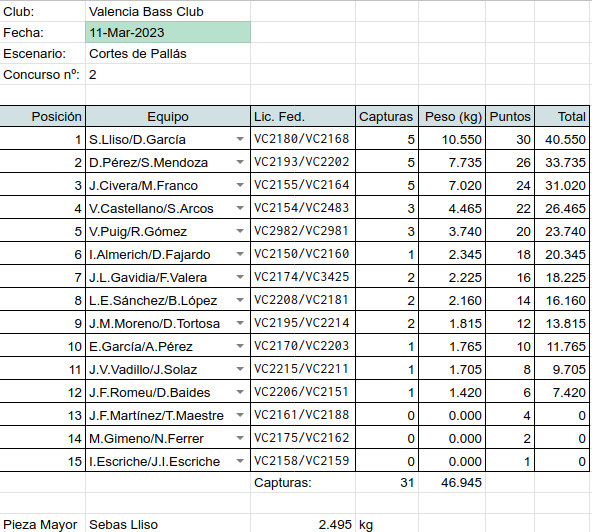The height and width of the screenshot is (532, 592).
Task: Select the Cortes de Pallás cell
Action: [x=168, y=53]
